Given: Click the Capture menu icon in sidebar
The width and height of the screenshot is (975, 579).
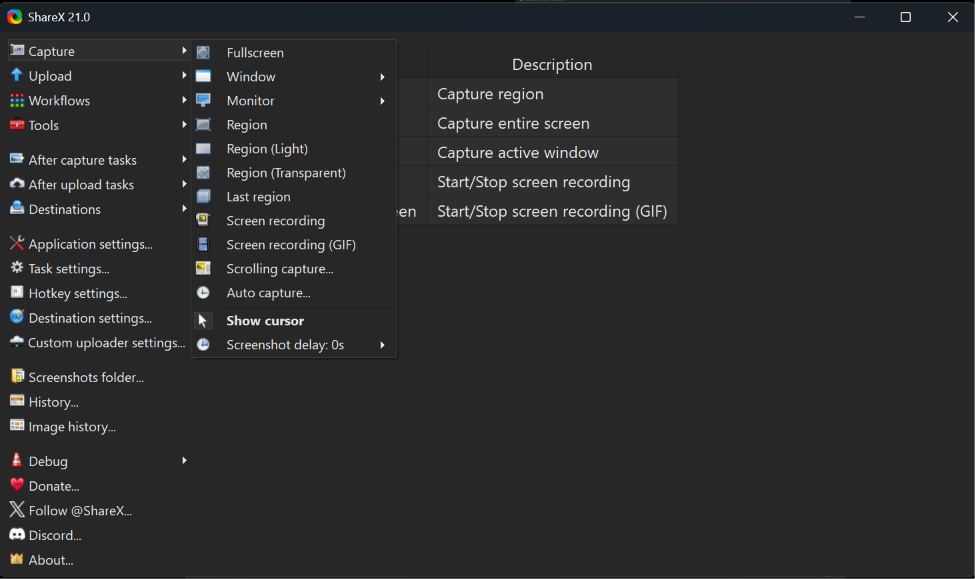Looking at the screenshot, I should [17, 50].
